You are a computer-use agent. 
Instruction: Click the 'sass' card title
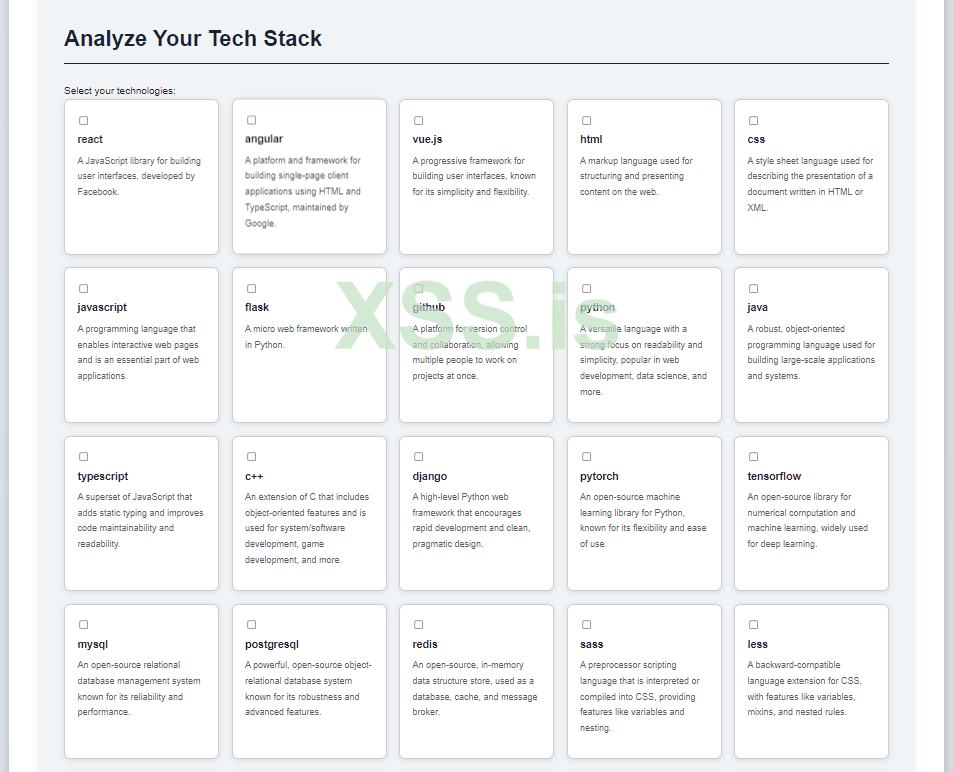point(591,644)
